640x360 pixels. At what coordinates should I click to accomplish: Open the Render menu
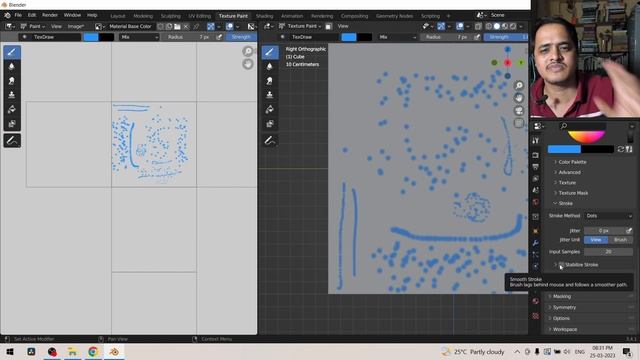coord(50,15)
